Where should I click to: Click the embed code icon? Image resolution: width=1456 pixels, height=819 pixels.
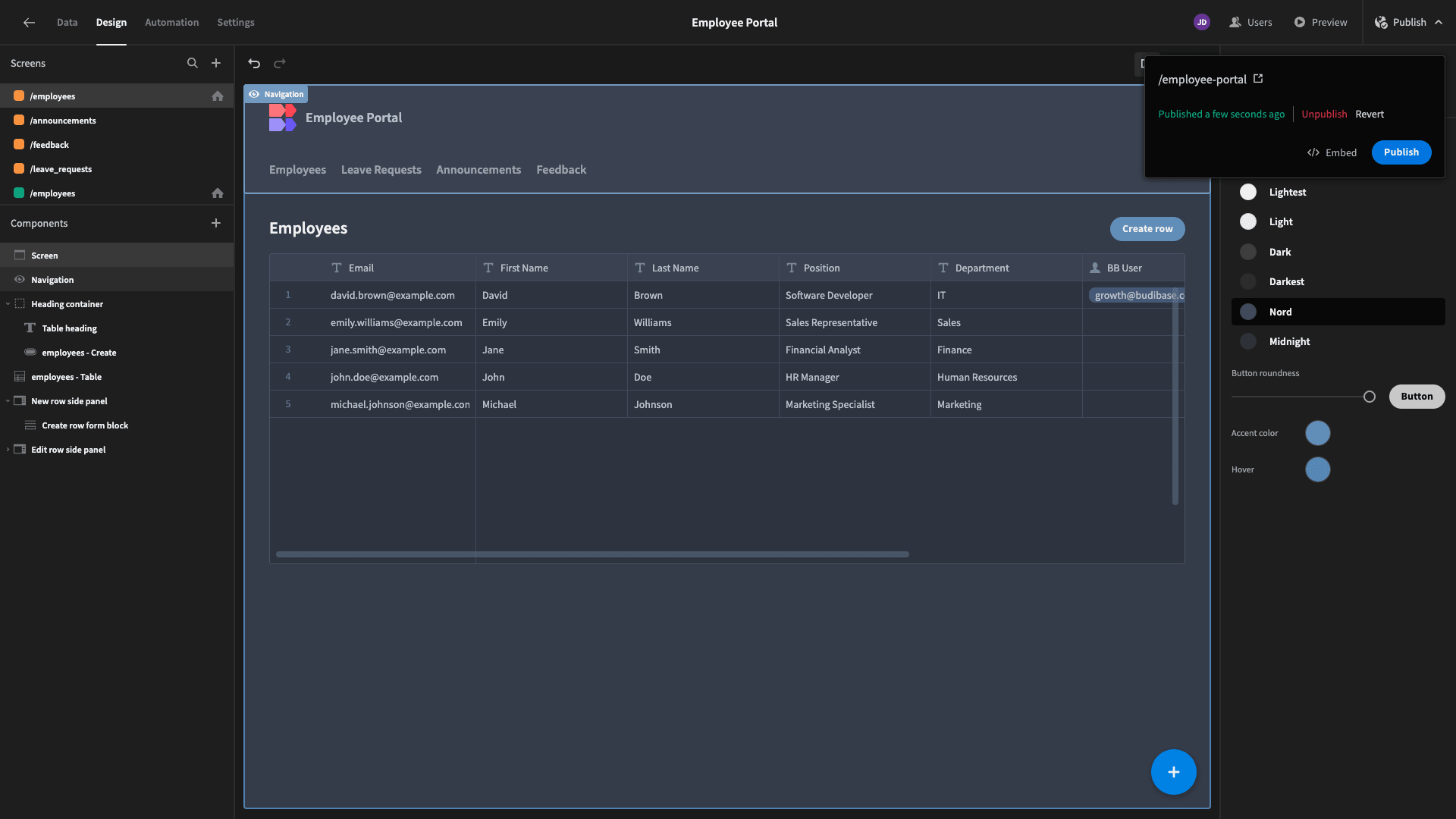pos(1313,153)
